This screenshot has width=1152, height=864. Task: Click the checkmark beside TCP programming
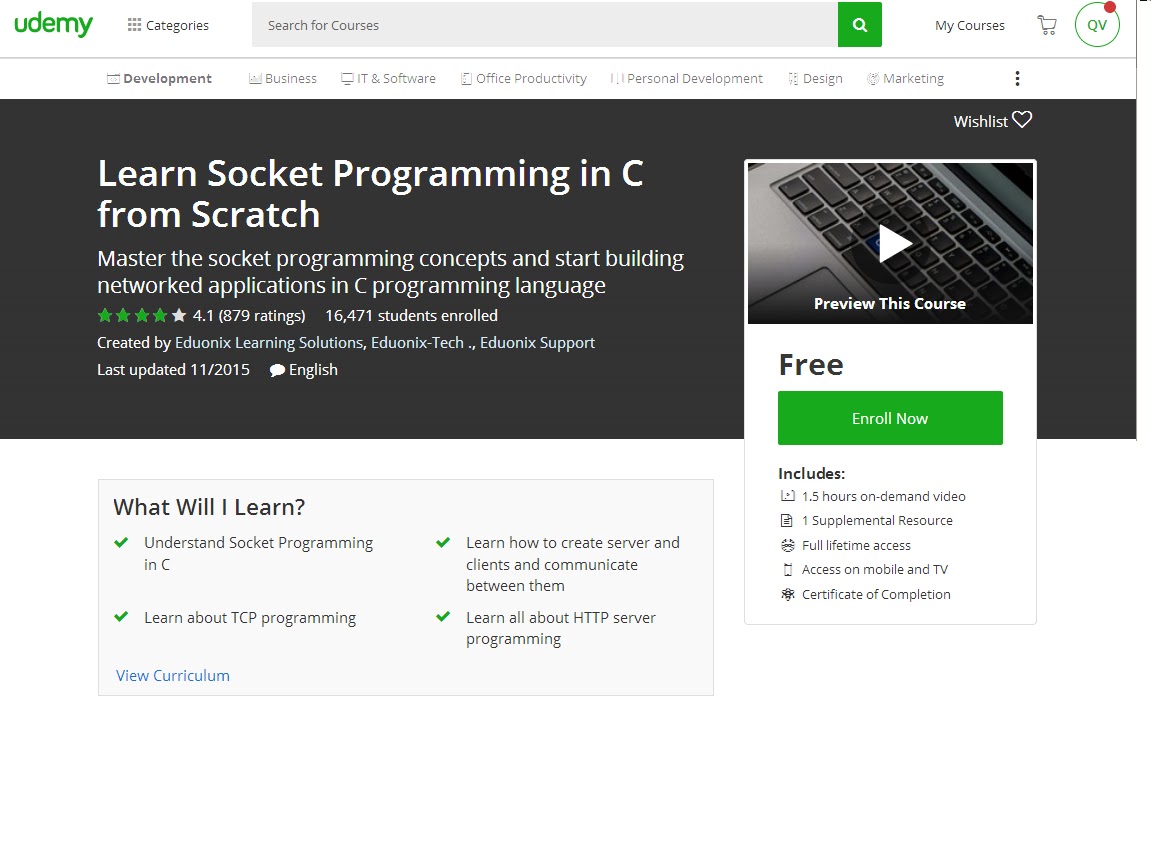point(121,616)
